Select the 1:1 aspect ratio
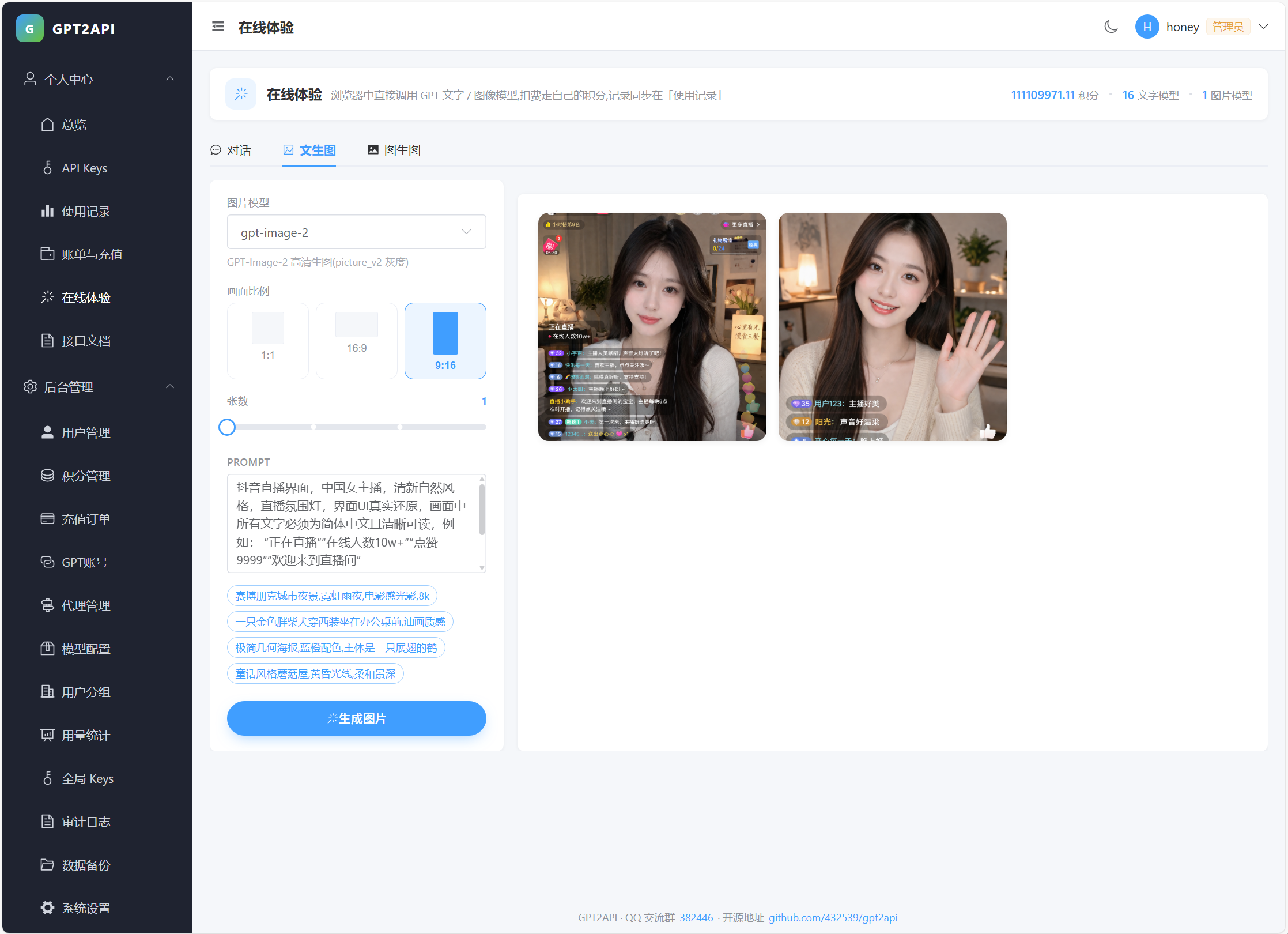 [267, 341]
